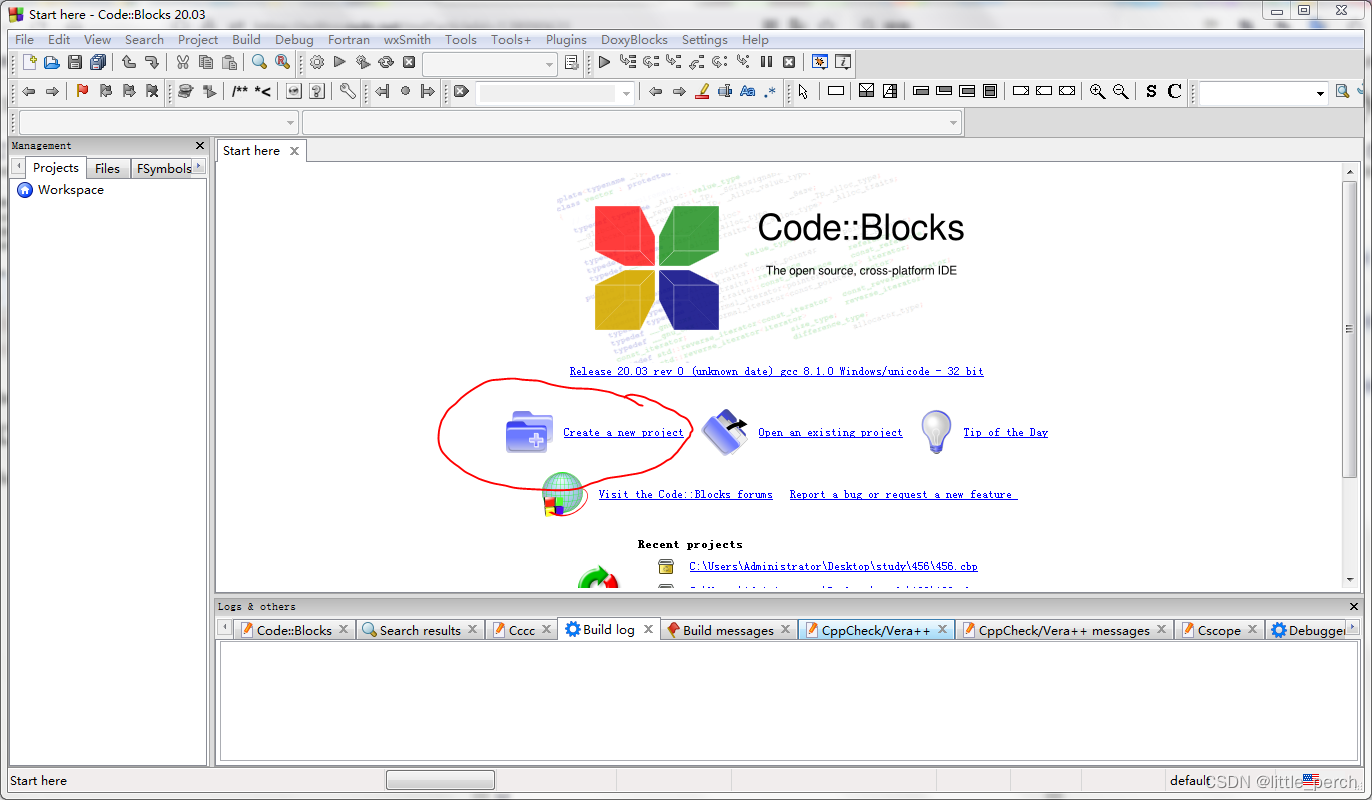The image size is (1372, 800).
Task: Open the code completion scope dropdown
Action: coord(291,122)
